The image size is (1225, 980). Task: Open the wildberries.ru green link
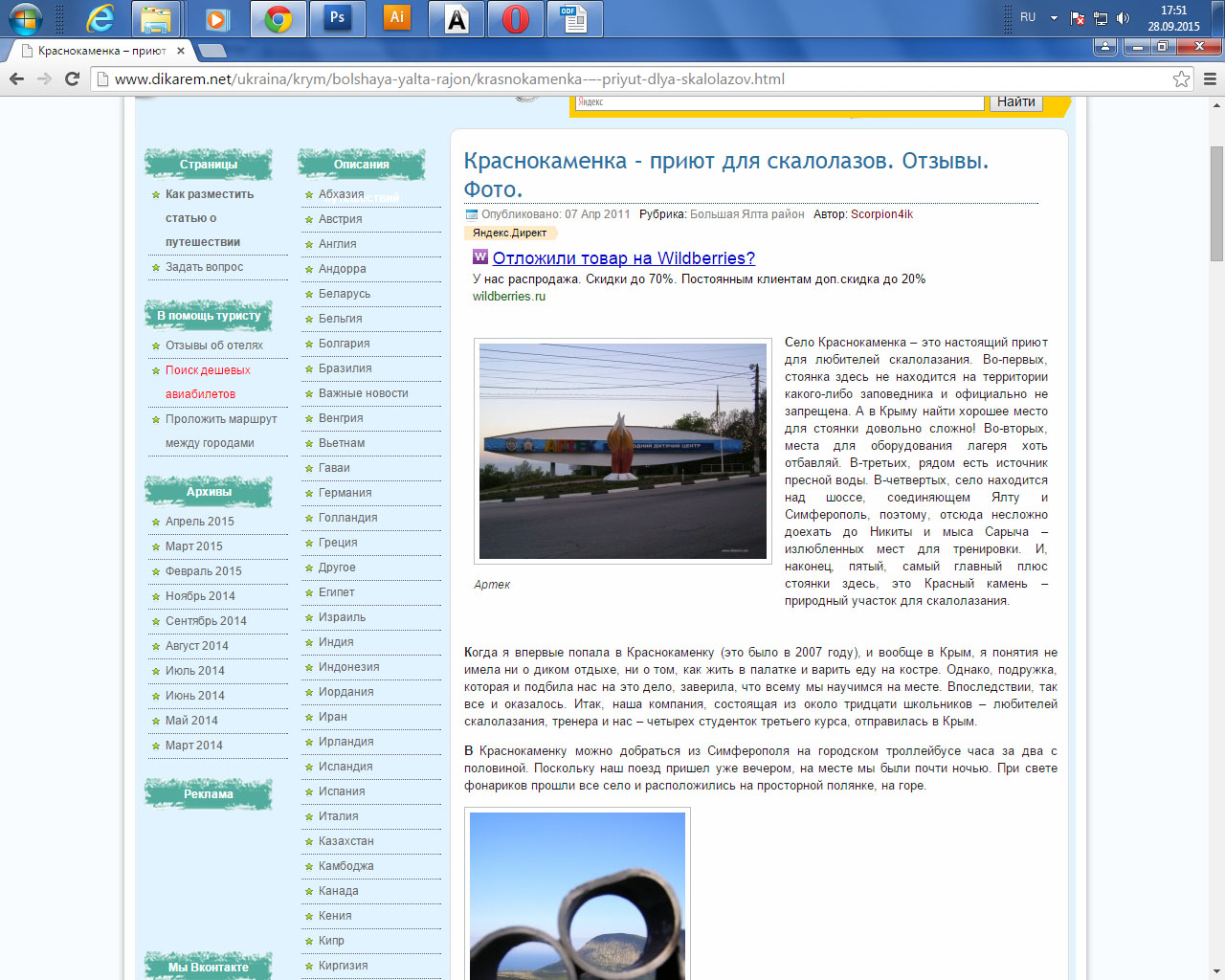click(x=509, y=297)
